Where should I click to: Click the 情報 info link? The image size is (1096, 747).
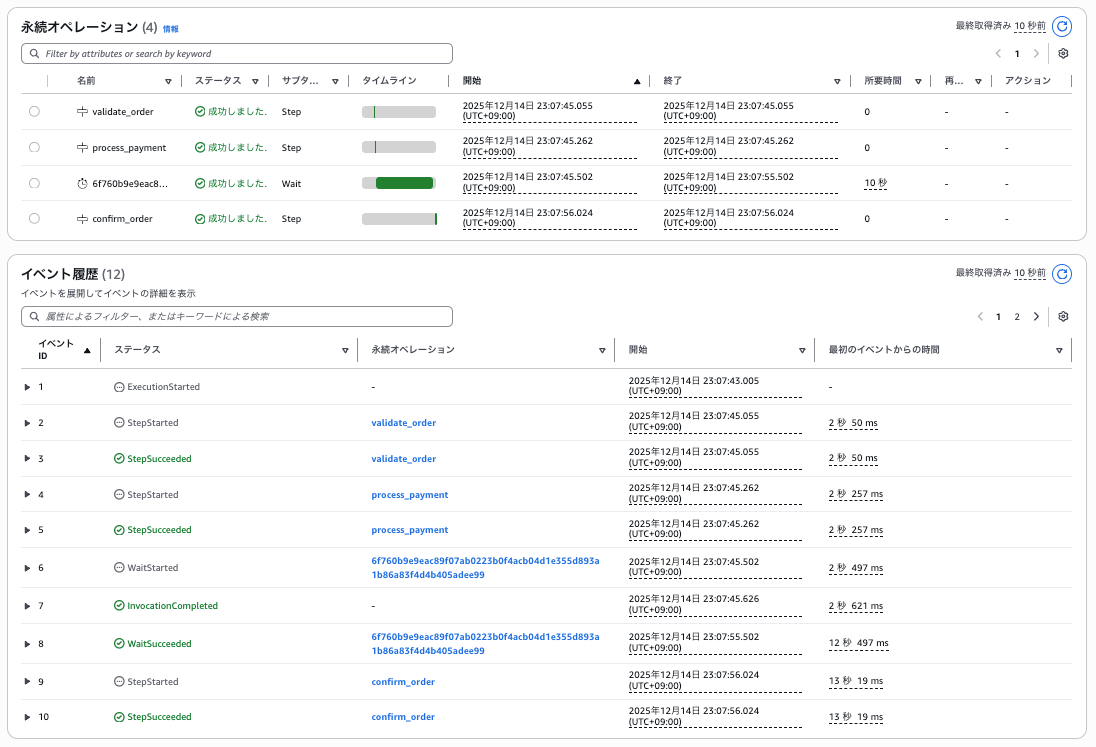171,30
